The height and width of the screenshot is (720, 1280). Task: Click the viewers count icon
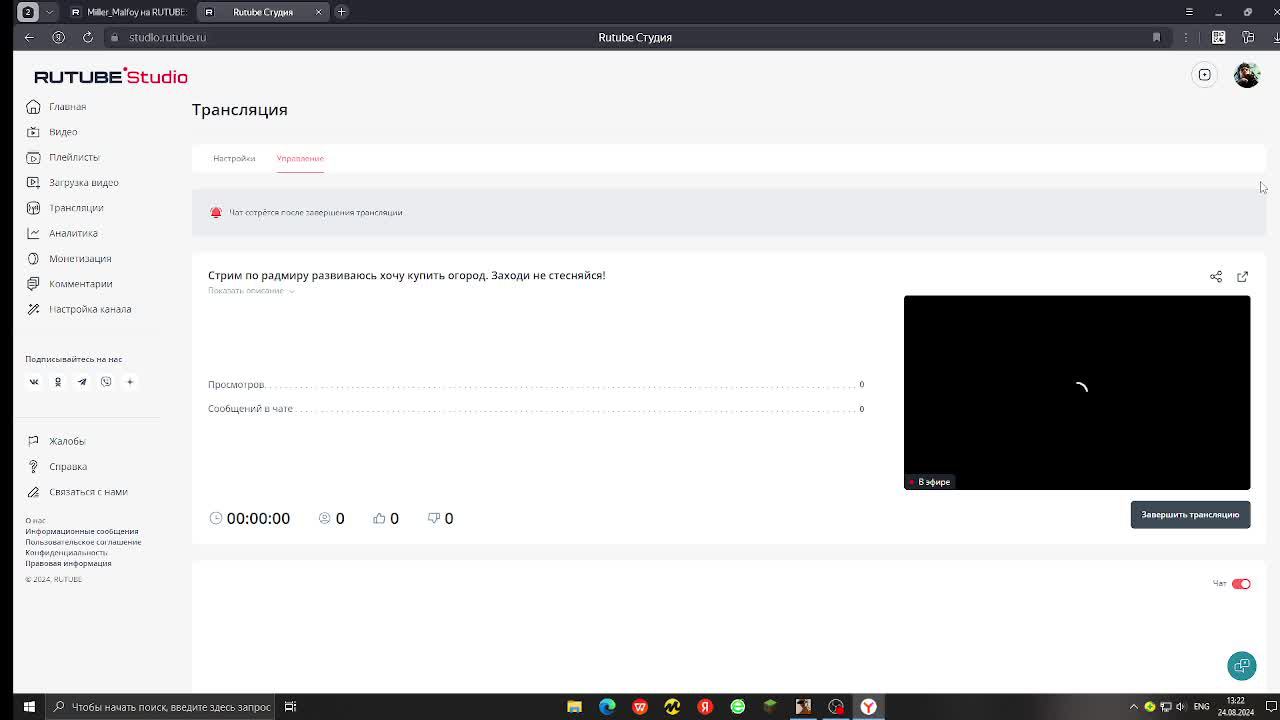(324, 518)
